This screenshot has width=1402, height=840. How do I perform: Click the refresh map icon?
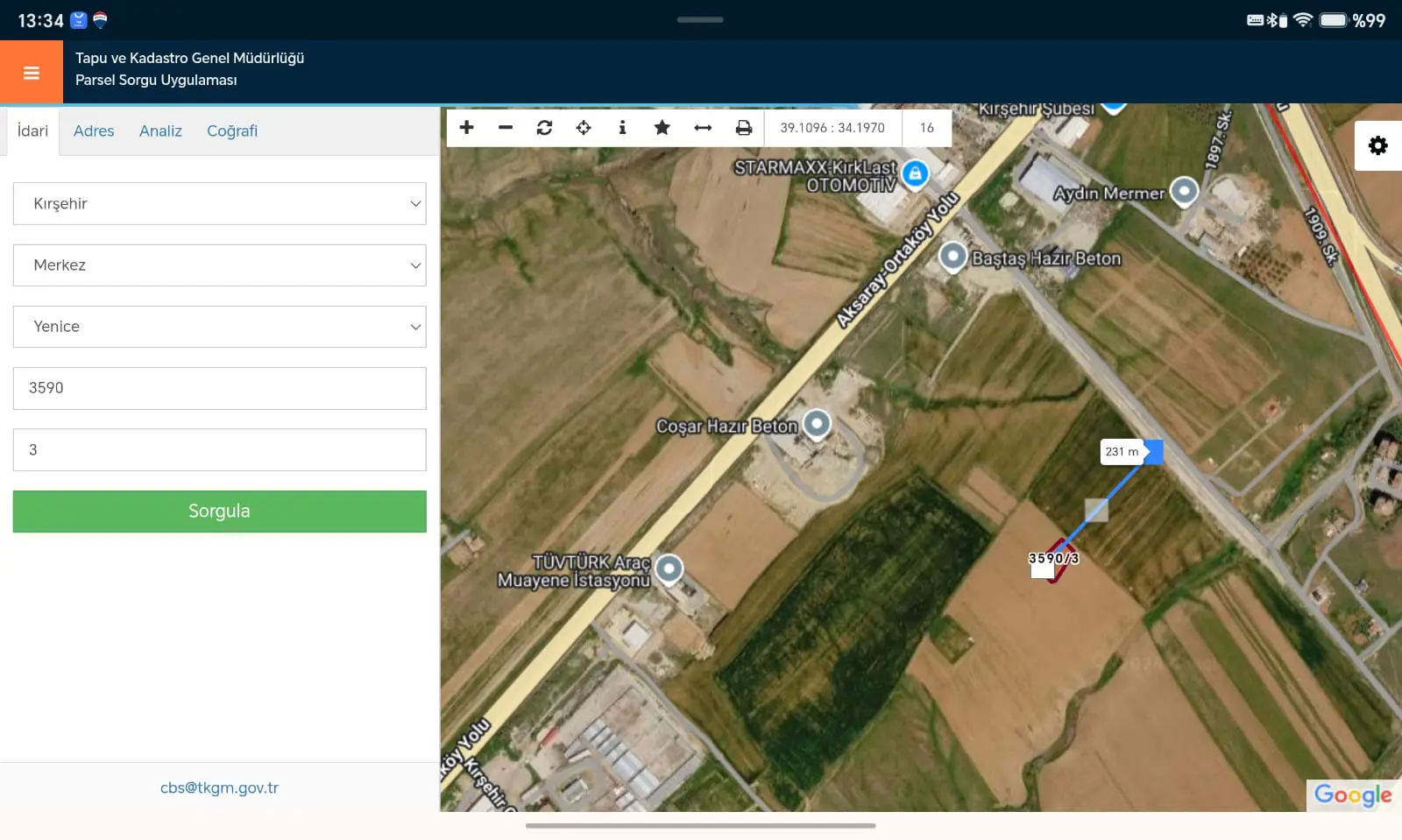[544, 128]
